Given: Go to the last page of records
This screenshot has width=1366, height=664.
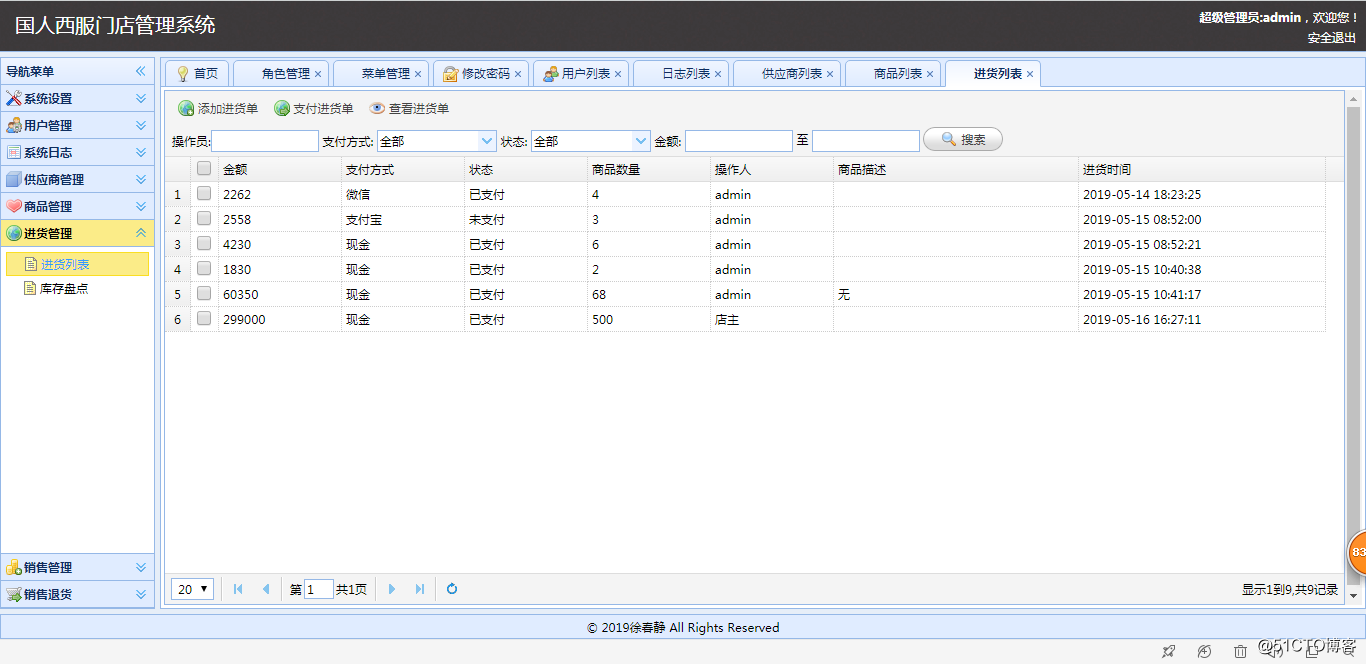Looking at the screenshot, I should [x=420, y=590].
